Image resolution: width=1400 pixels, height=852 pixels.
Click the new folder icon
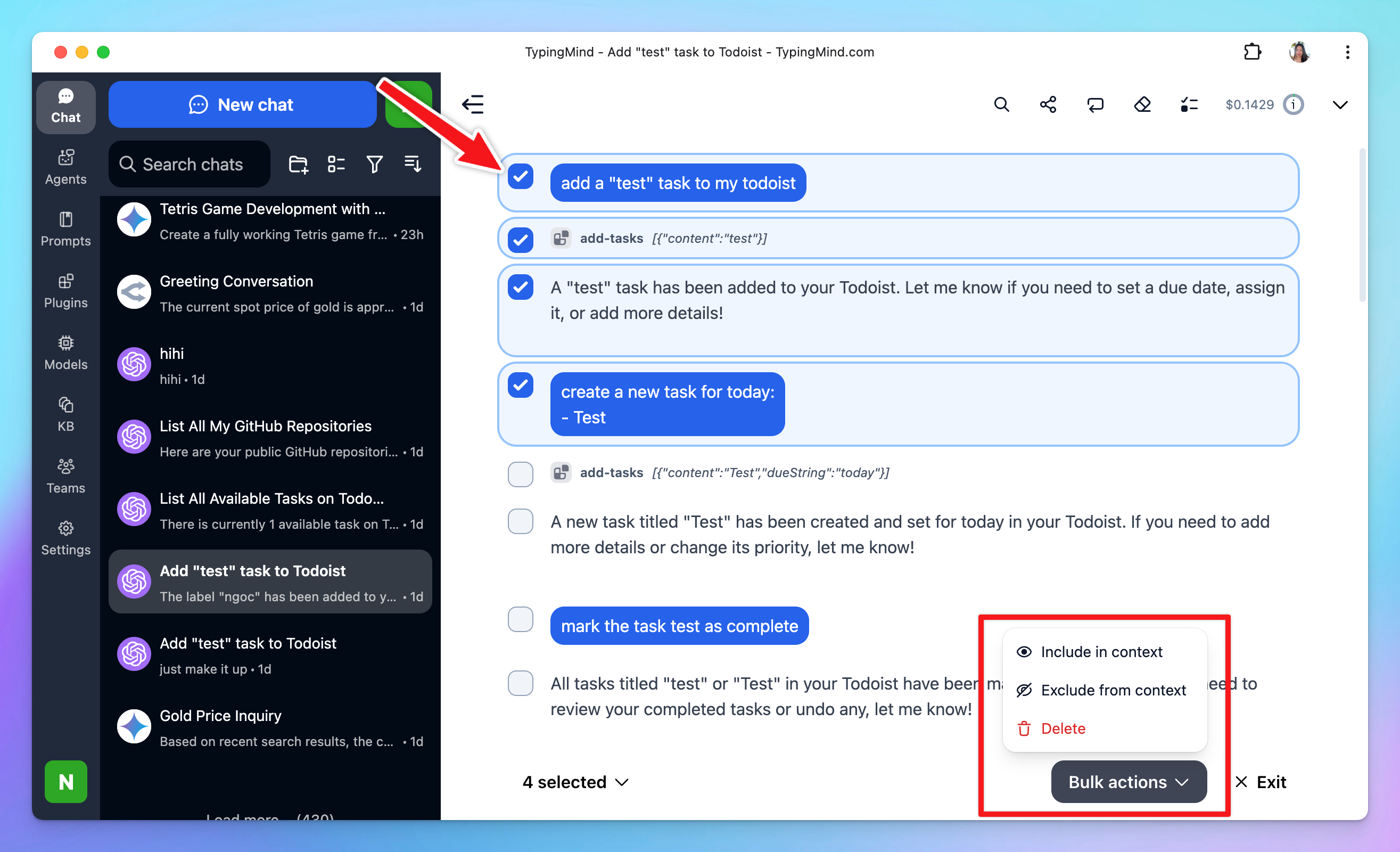tap(298, 164)
